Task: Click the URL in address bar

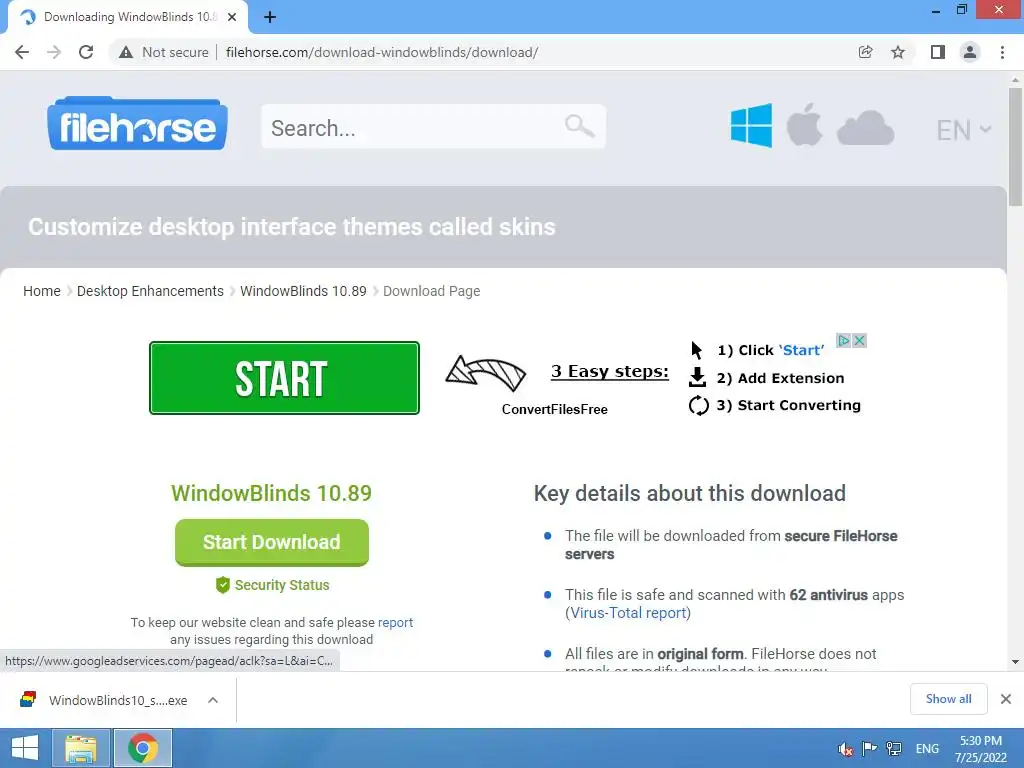Action: coord(382,52)
